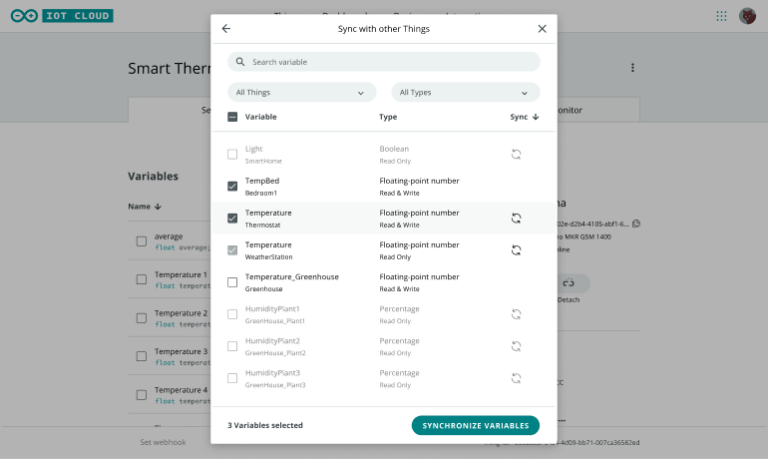Click the sync icon for Light variable
This screenshot has height=459, width=768.
(516, 154)
